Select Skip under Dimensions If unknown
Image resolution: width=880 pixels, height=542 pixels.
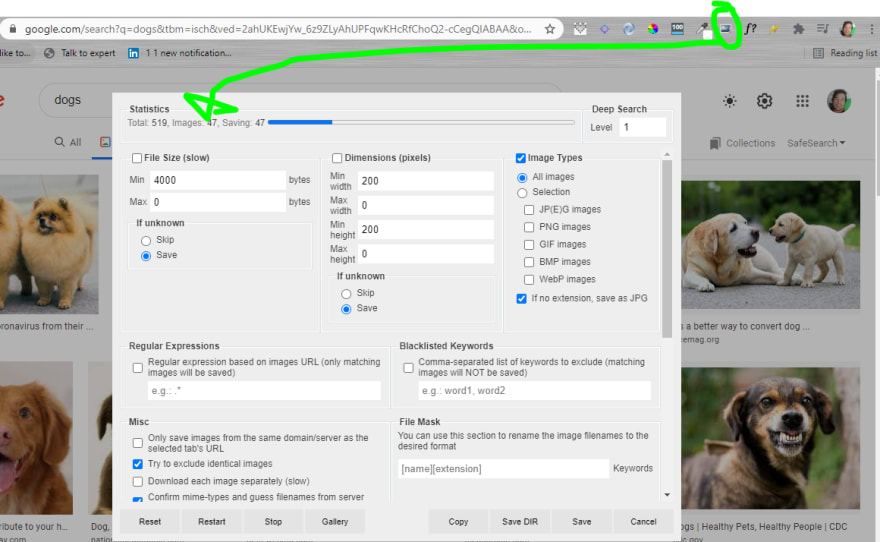point(346,294)
